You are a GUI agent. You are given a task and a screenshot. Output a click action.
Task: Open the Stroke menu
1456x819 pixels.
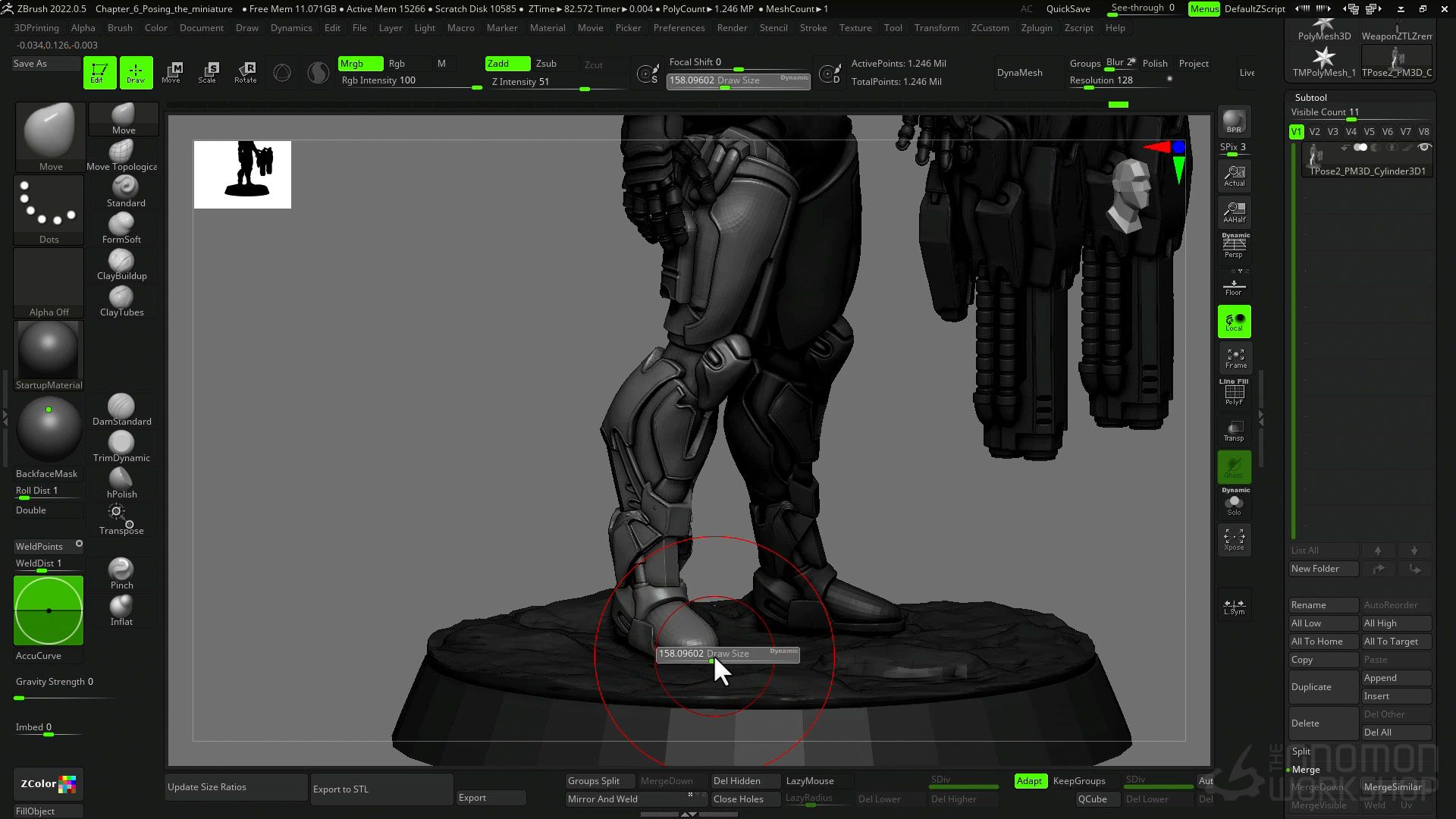point(813,28)
